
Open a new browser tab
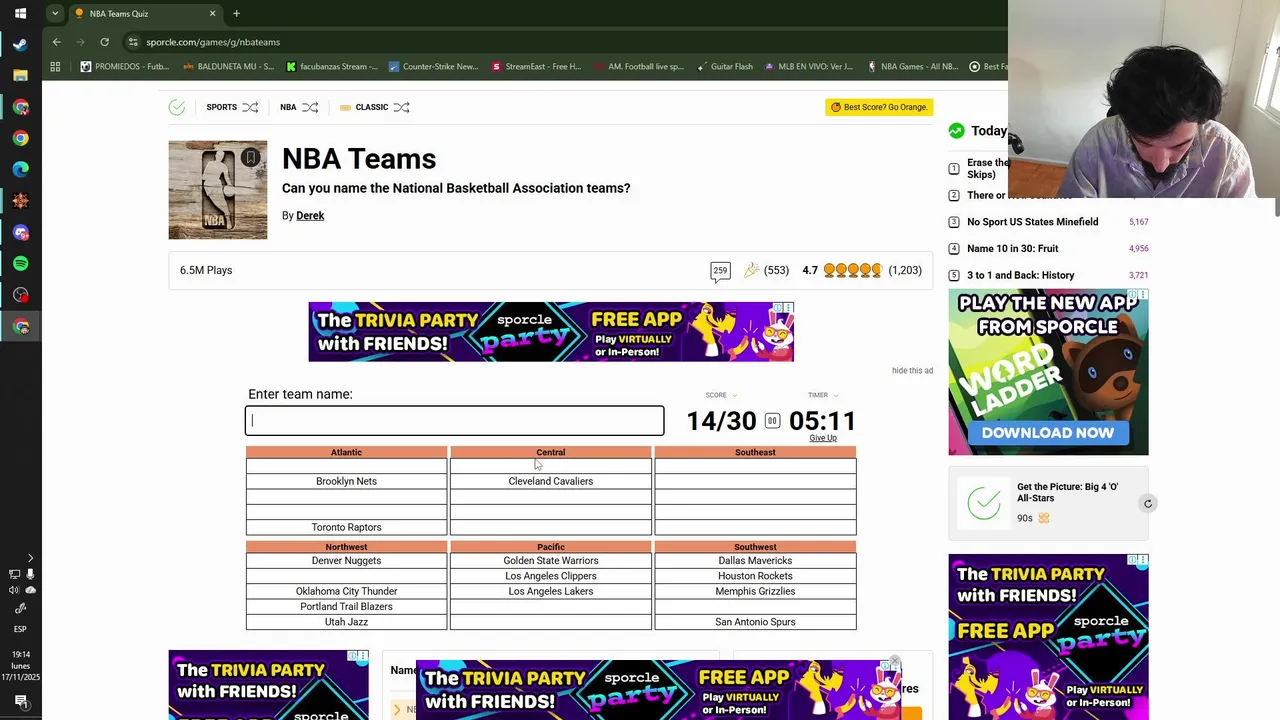(236, 14)
